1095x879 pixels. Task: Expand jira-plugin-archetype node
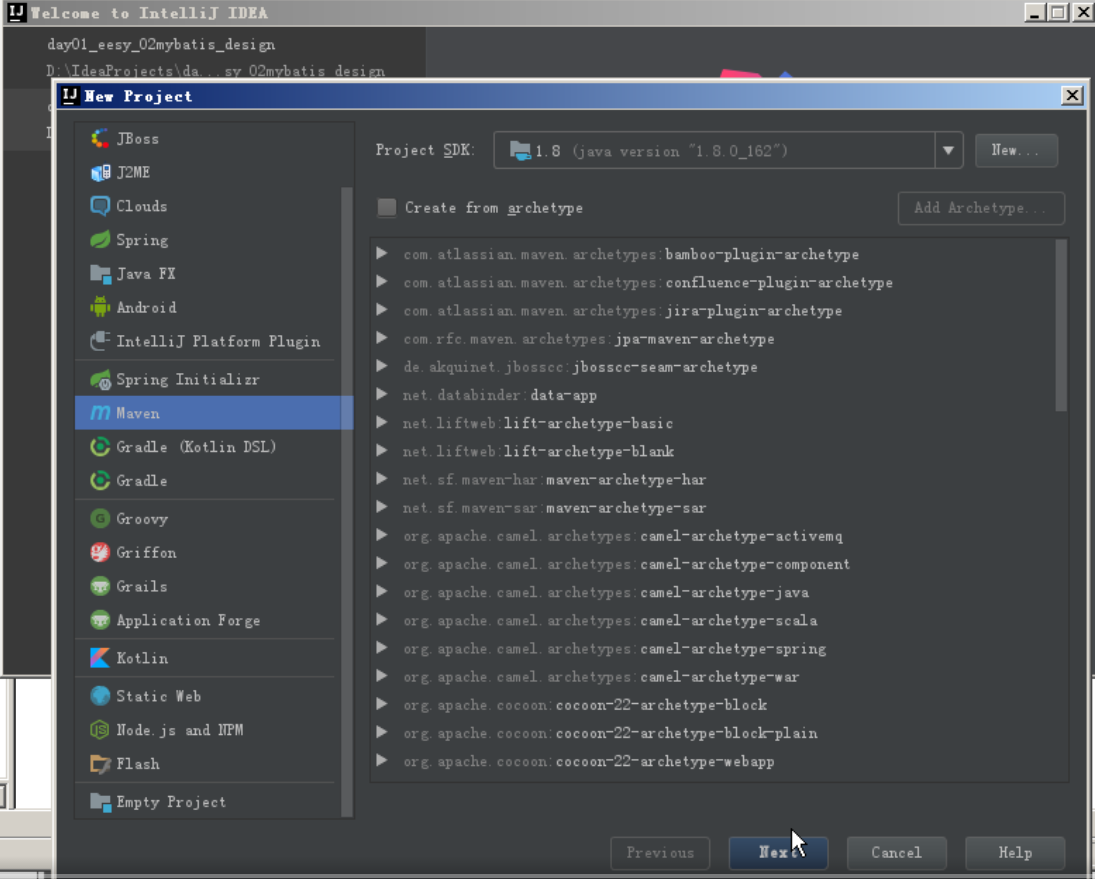coord(382,309)
